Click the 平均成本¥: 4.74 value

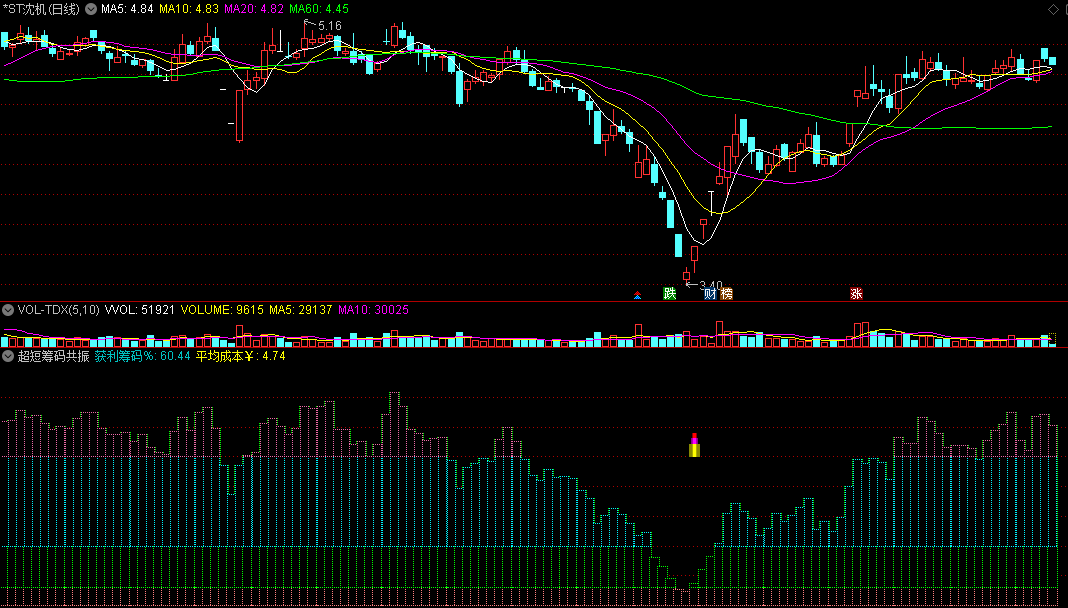tap(240, 356)
